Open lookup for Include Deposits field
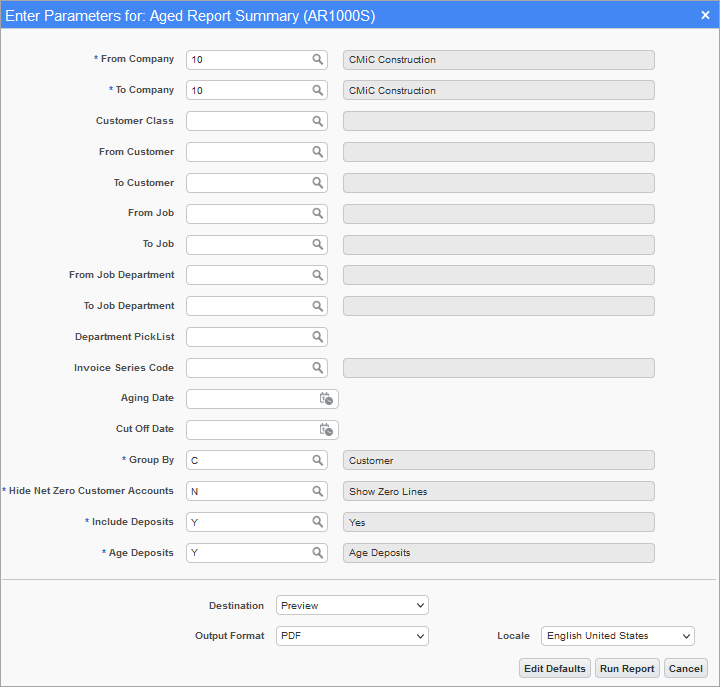 click(x=317, y=522)
